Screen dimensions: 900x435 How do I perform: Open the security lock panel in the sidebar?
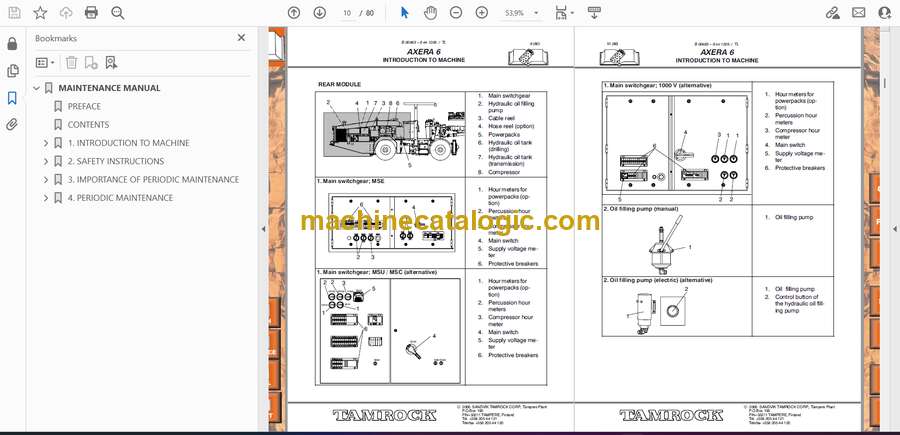[x=12, y=44]
